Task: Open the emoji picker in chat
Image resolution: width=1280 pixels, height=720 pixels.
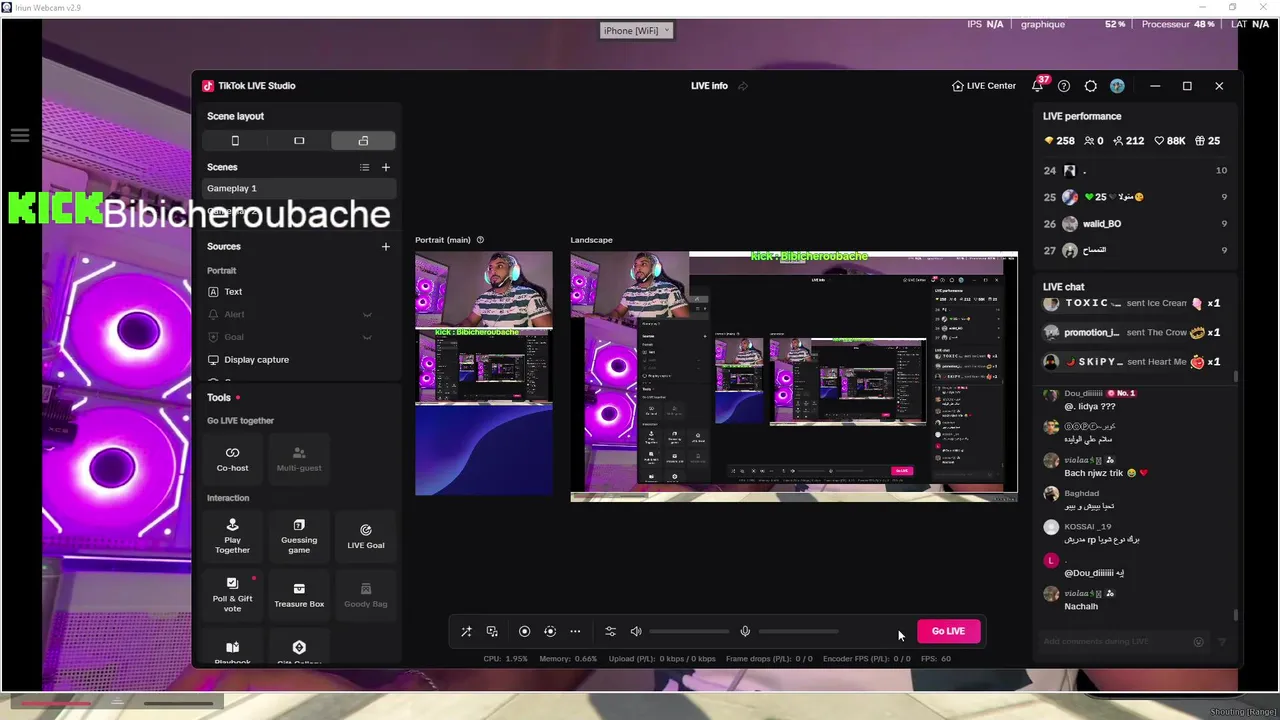Action: [x=1199, y=642]
